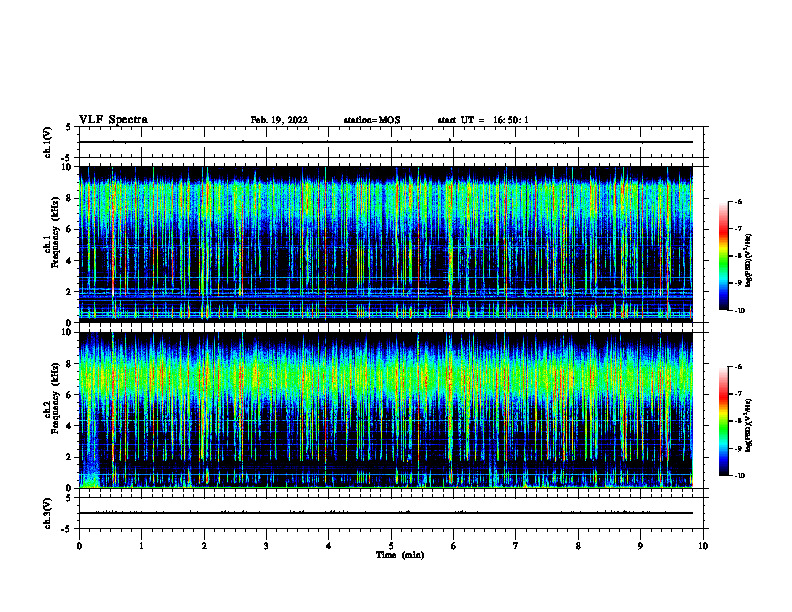Click bottom time axis tick label '10'
792x612 pixels.
(703, 546)
